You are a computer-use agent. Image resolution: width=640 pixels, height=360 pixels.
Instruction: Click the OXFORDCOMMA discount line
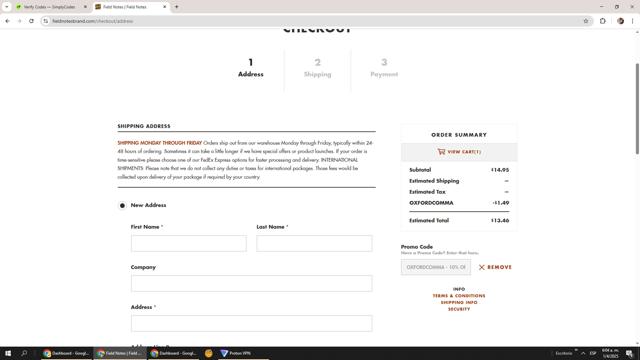pos(459,203)
